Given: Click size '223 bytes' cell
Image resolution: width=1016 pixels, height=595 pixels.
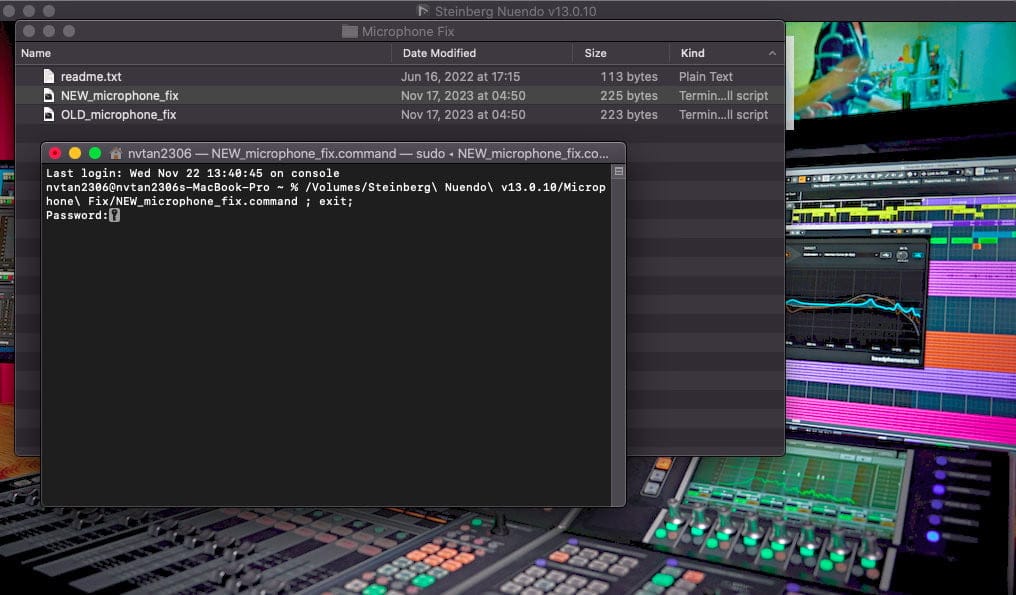Looking at the screenshot, I should [x=629, y=115].
